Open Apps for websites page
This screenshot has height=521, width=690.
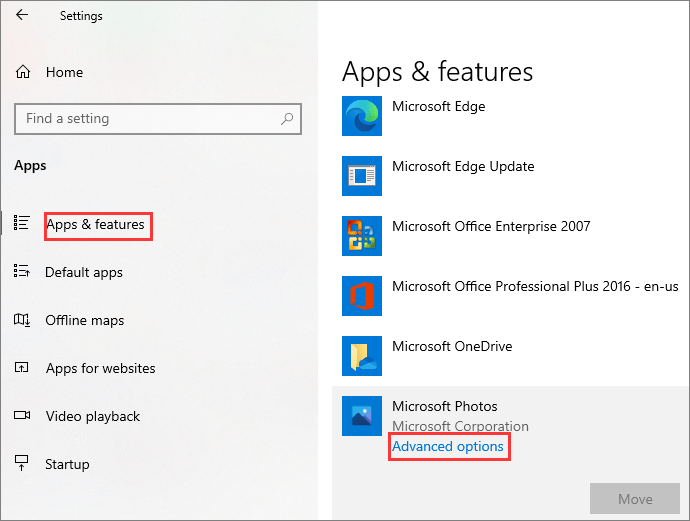point(100,368)
